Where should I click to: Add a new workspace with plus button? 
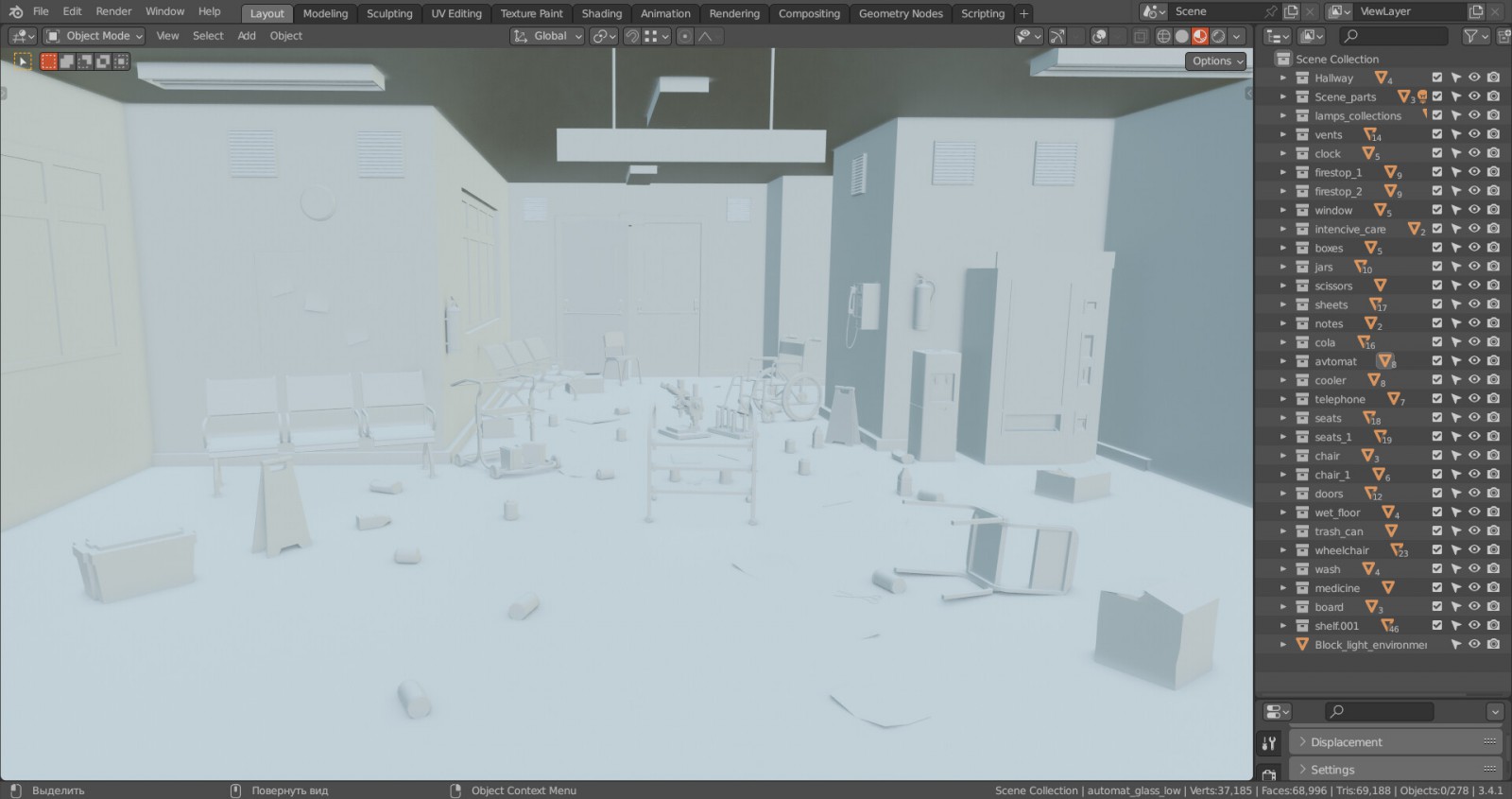point(1023,13)
